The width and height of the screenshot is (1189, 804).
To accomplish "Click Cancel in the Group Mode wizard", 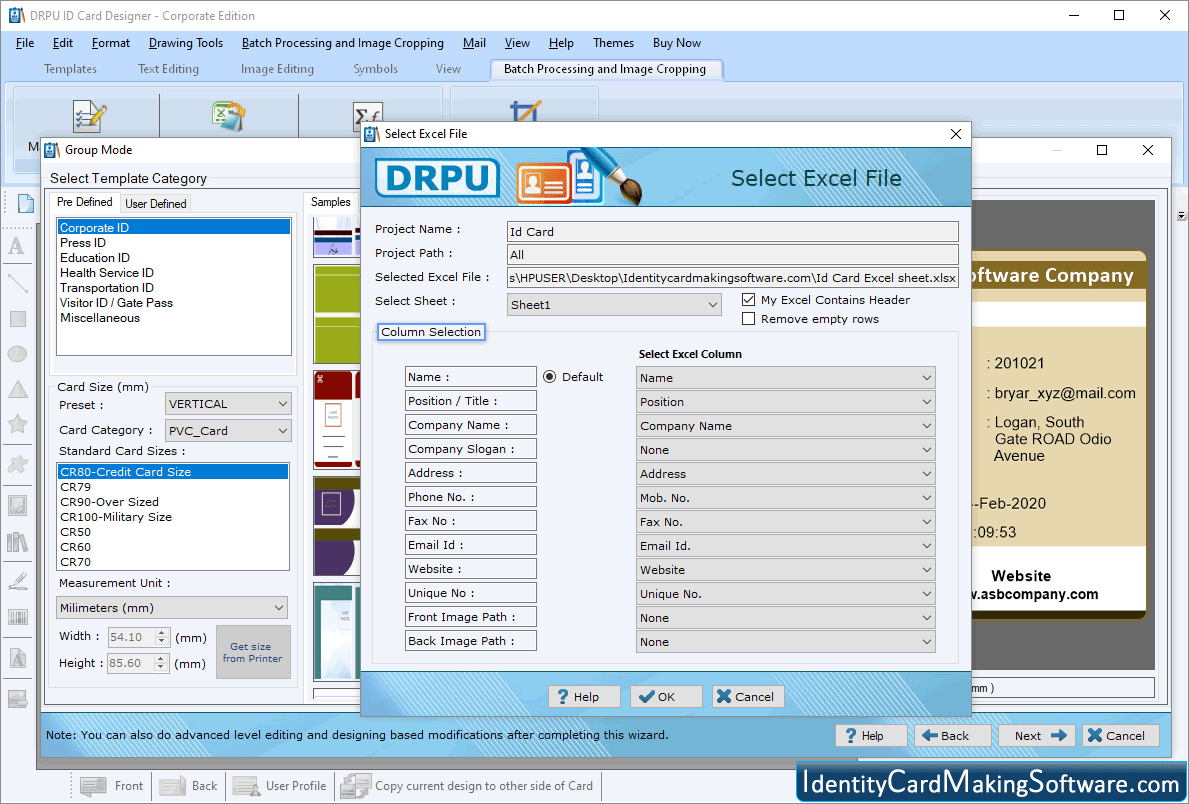I will pos(1120,736).
